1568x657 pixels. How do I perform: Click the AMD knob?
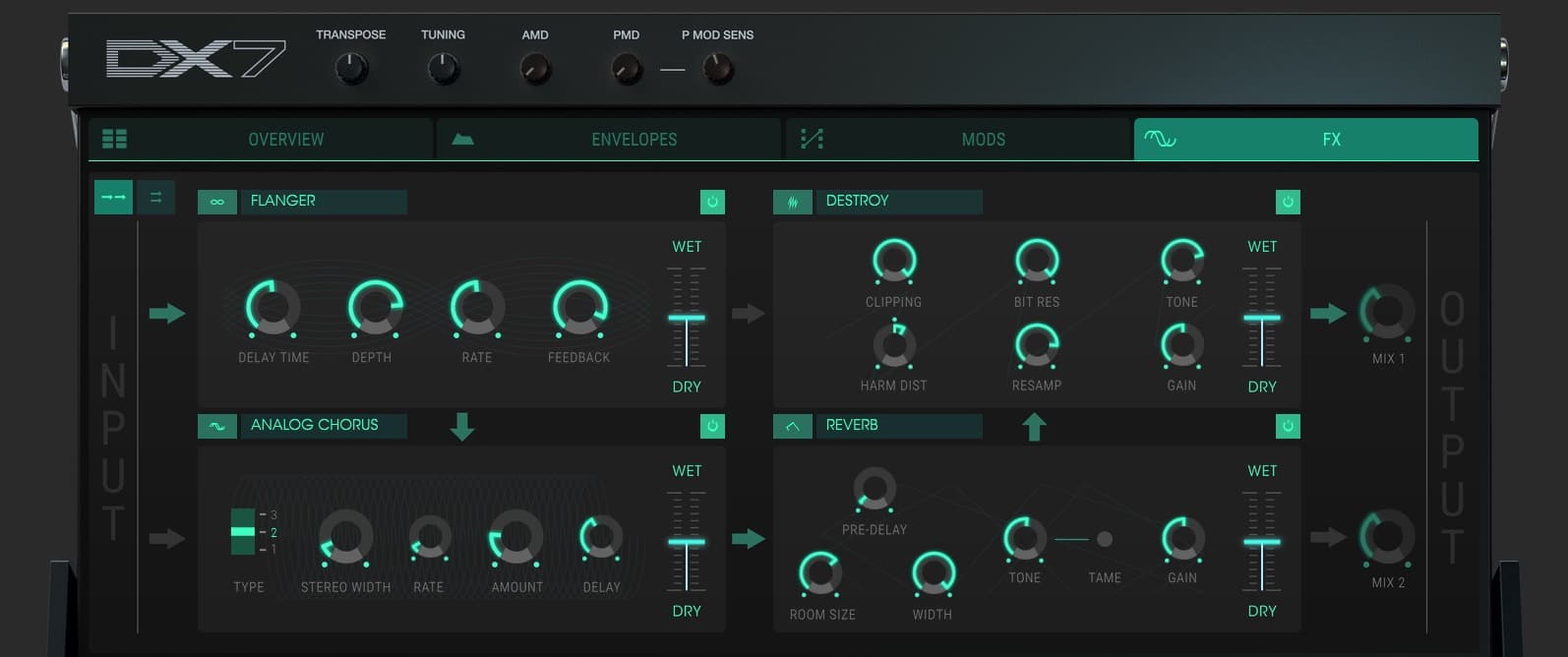[x=535, y=69]
